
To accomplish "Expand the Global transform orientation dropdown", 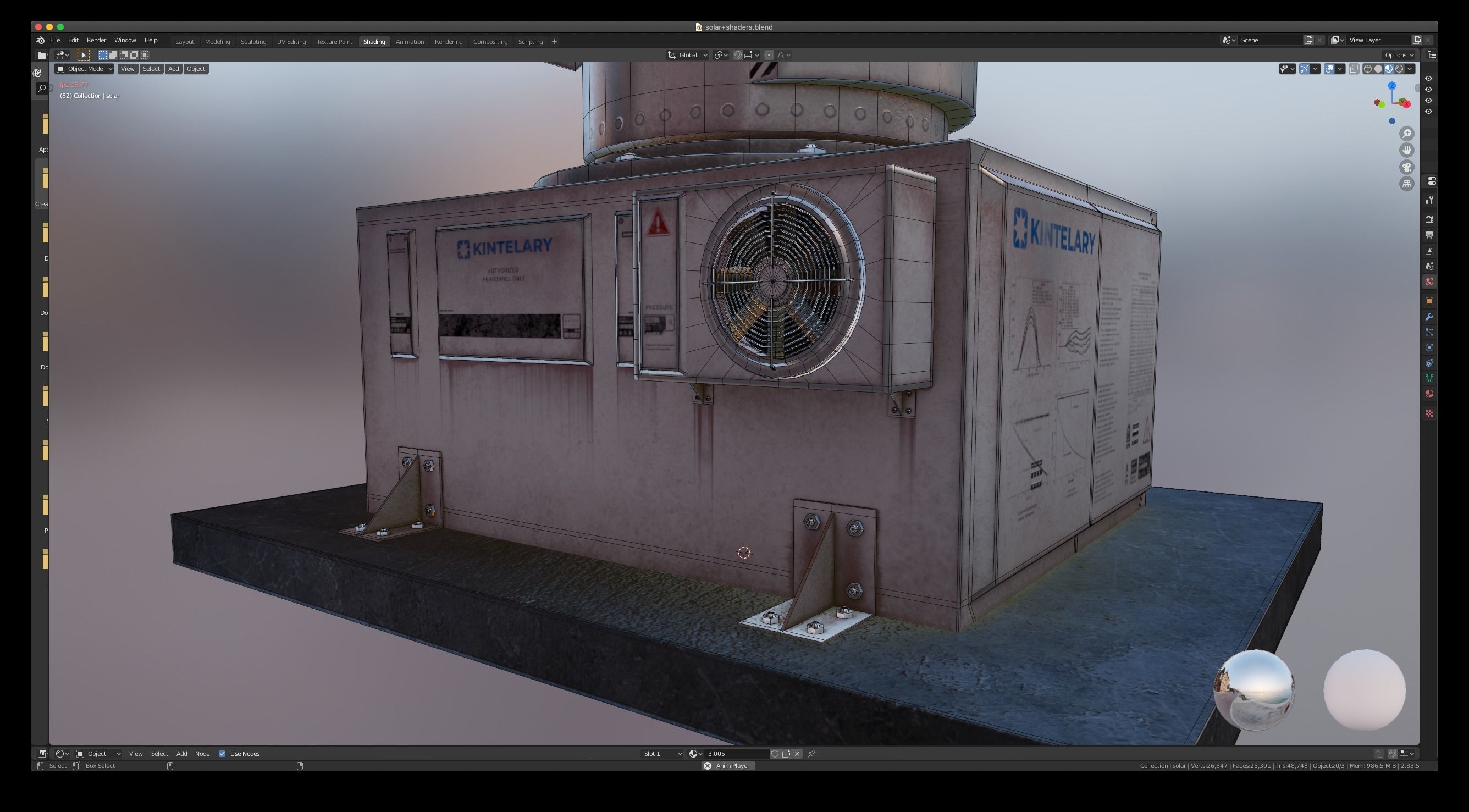I will [x=688, y=56].
